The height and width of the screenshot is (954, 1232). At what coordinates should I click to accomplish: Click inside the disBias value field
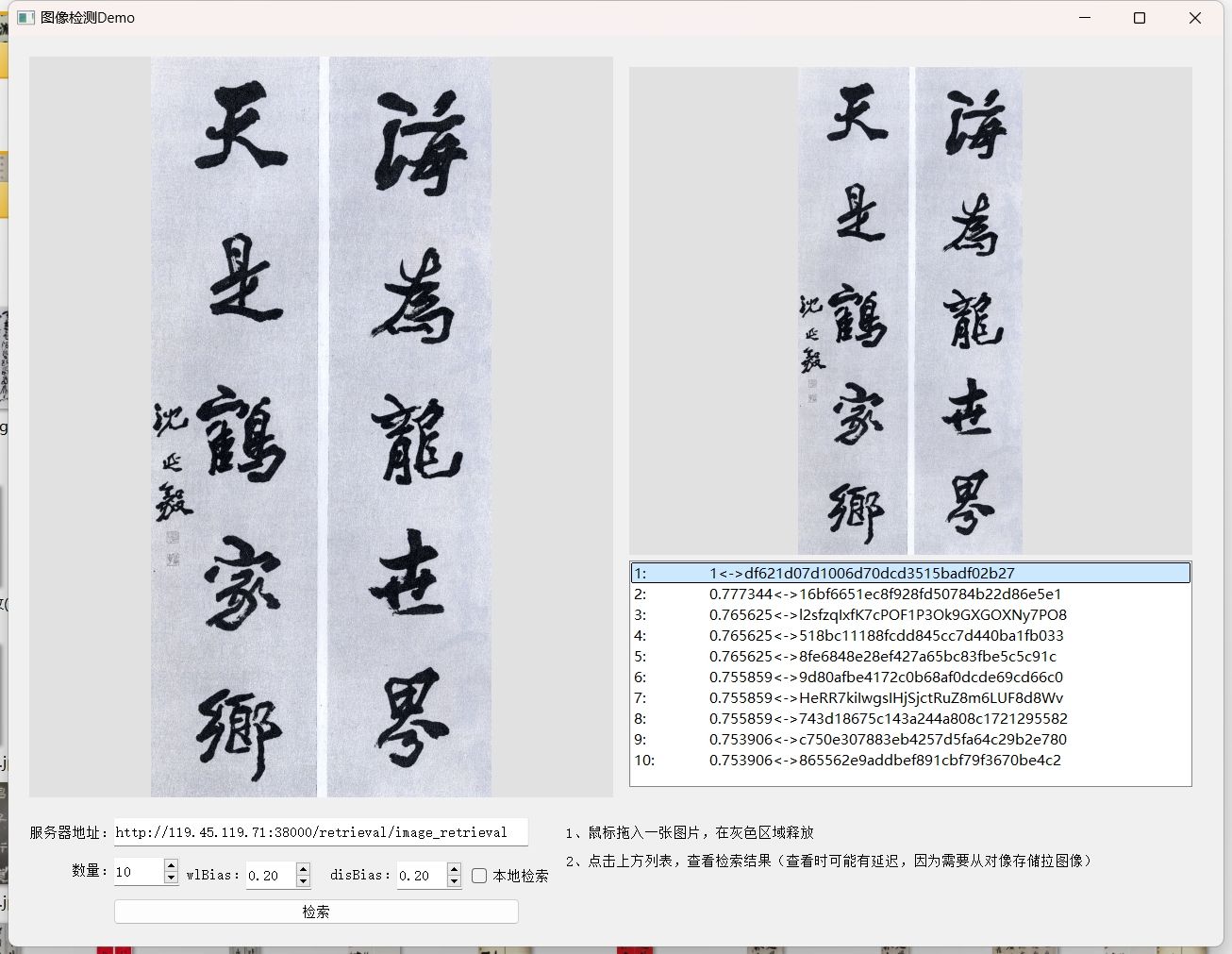point(422,876)
